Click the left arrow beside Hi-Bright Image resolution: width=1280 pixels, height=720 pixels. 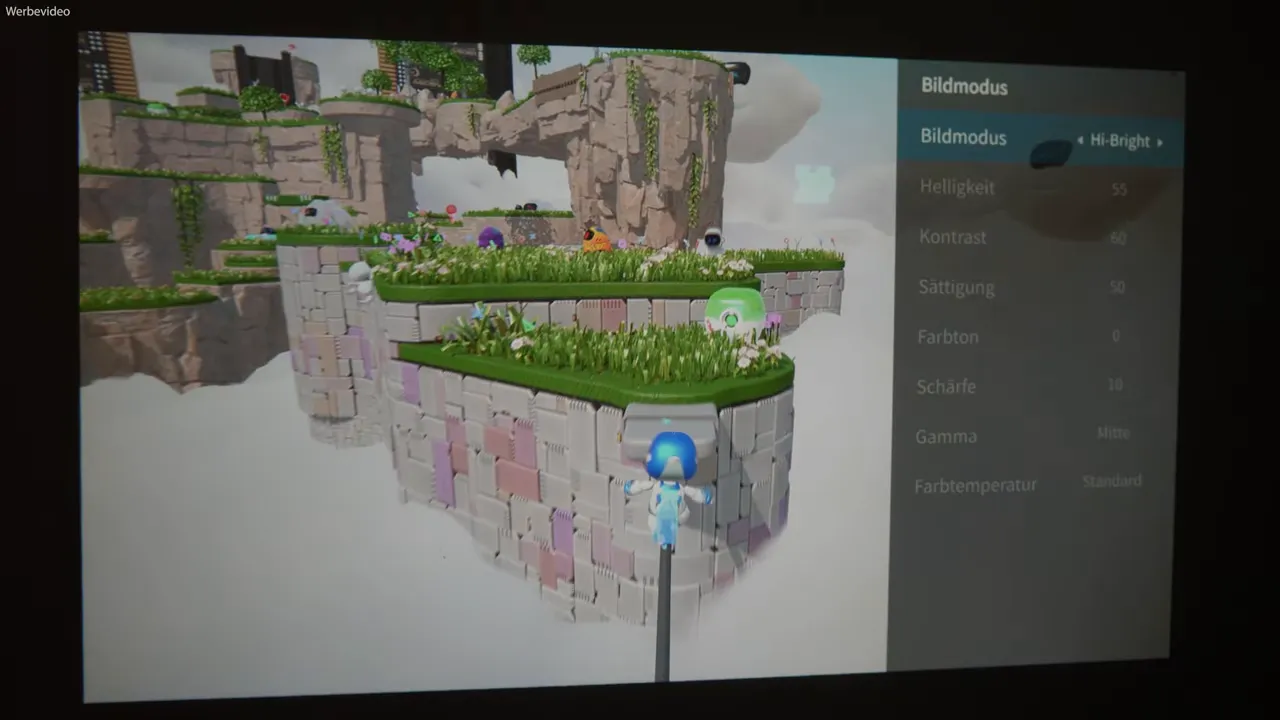[x=1081, y=141]
